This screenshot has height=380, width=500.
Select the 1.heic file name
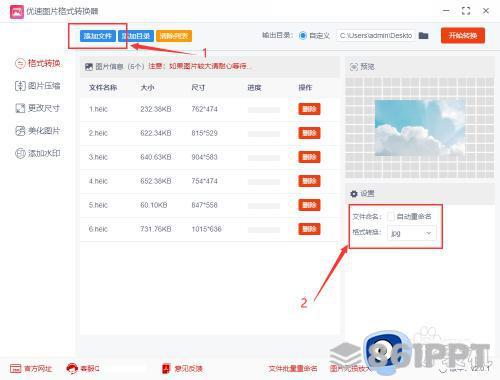(98, 109)
